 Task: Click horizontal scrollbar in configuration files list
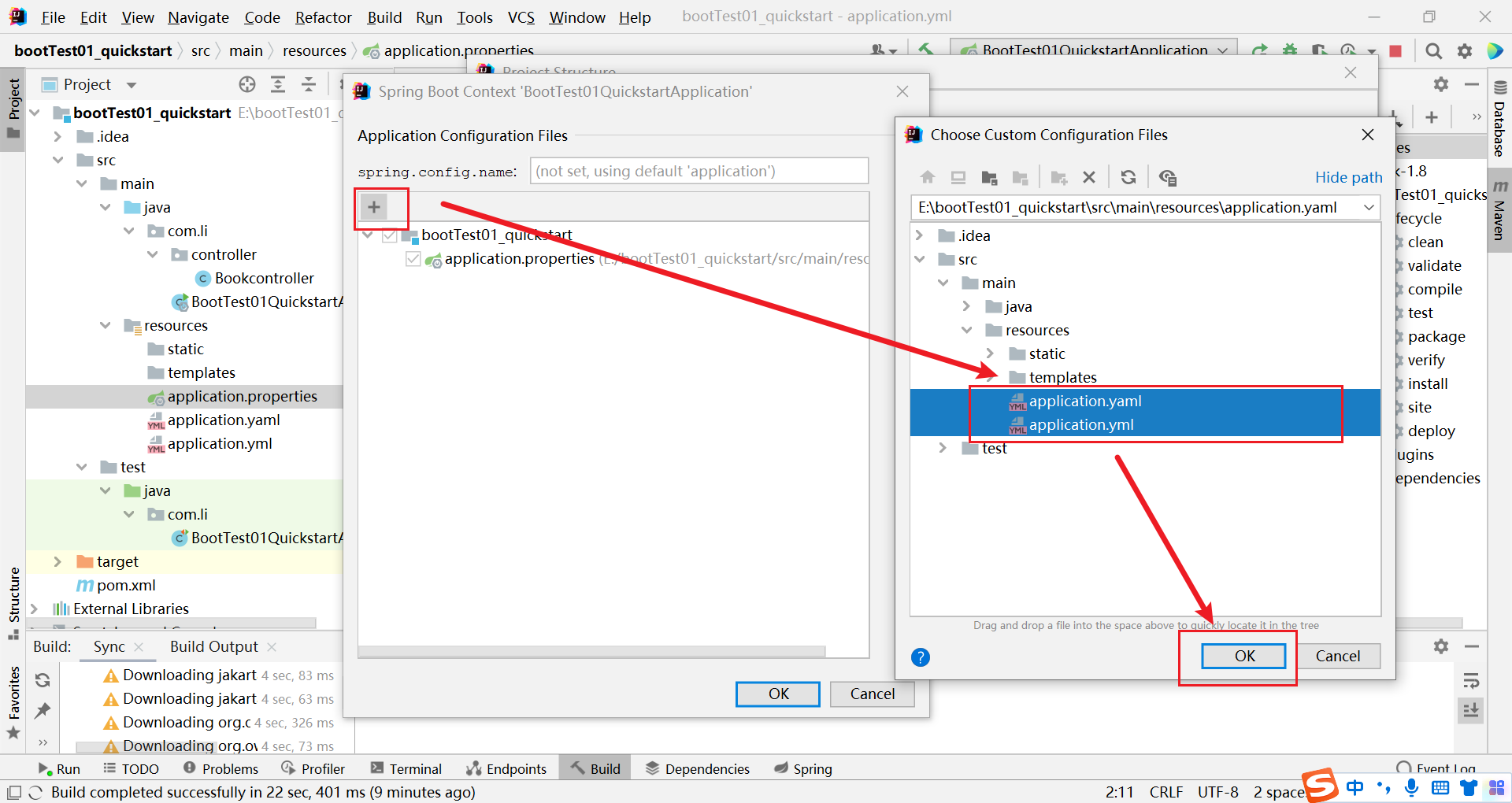[x=591, y=652]
